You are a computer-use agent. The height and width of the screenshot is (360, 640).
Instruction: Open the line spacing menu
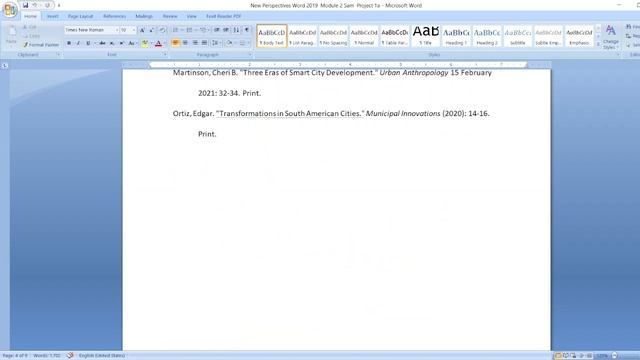point(216,43)
